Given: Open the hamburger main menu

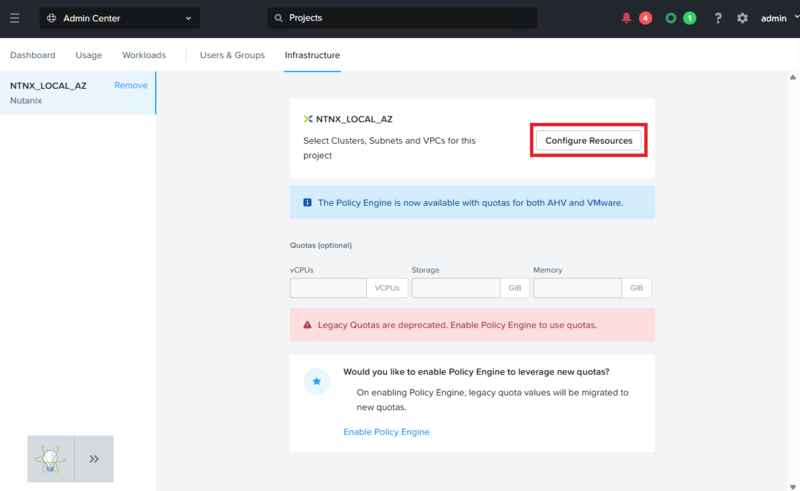Looking at the screenshot, I should tap(15, 18).
